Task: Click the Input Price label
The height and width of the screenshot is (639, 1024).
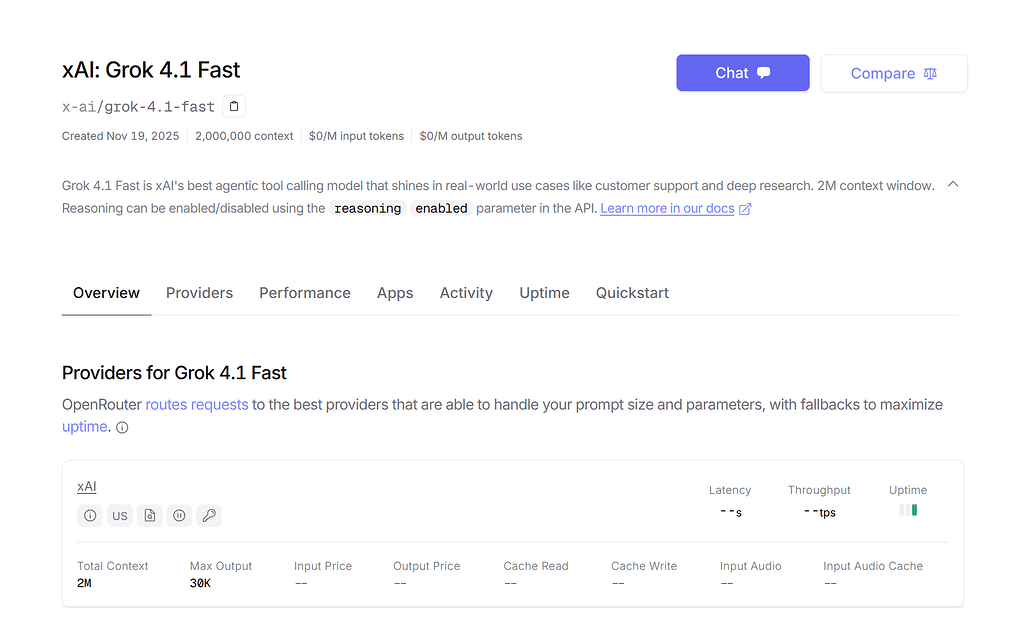Action: click(323, 566)
